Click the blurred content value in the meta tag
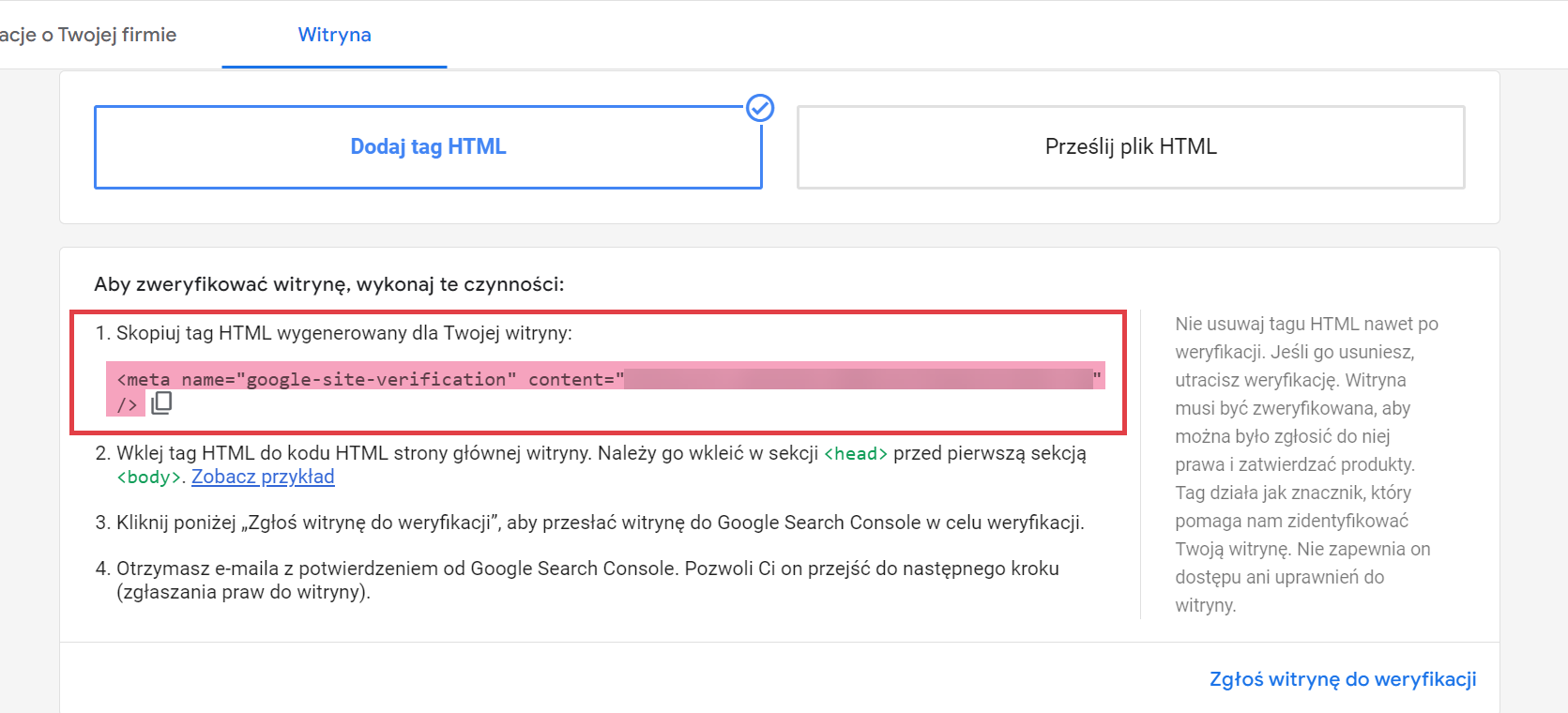Screen dimensions: 1568x713 [x=858, y=379]
